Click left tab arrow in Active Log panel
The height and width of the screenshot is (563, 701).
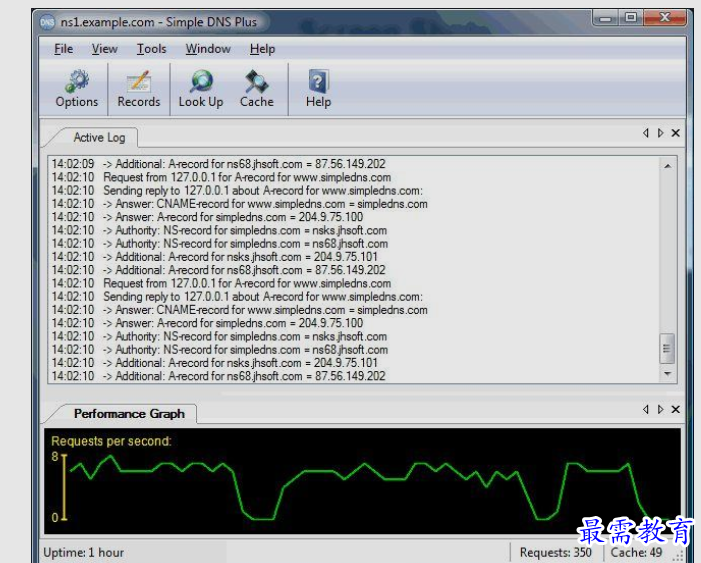tap(646, 133)
